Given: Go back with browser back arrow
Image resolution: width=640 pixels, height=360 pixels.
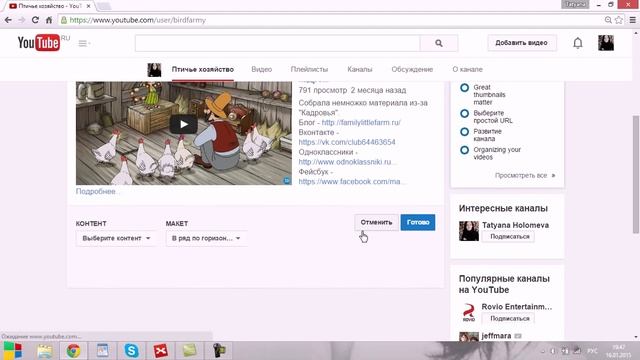Looking at the screenshot, I should tap(8, 20).
